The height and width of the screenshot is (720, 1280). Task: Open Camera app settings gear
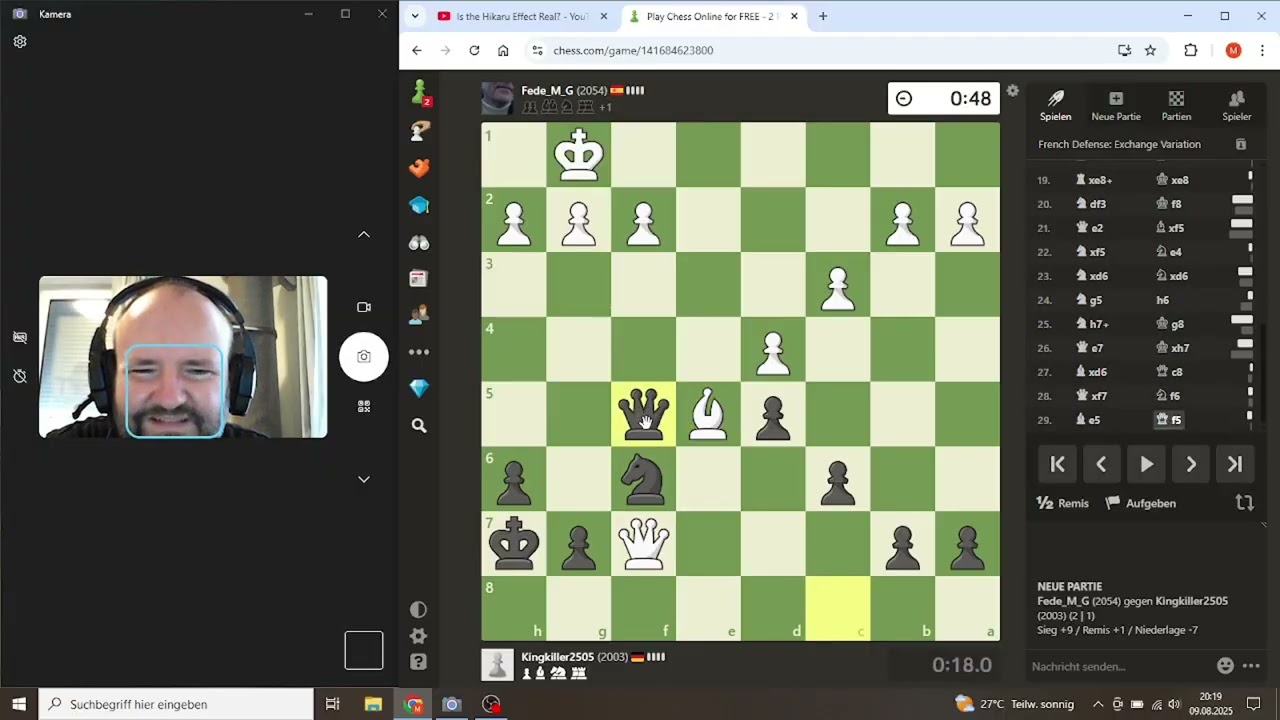pos(19,41)
